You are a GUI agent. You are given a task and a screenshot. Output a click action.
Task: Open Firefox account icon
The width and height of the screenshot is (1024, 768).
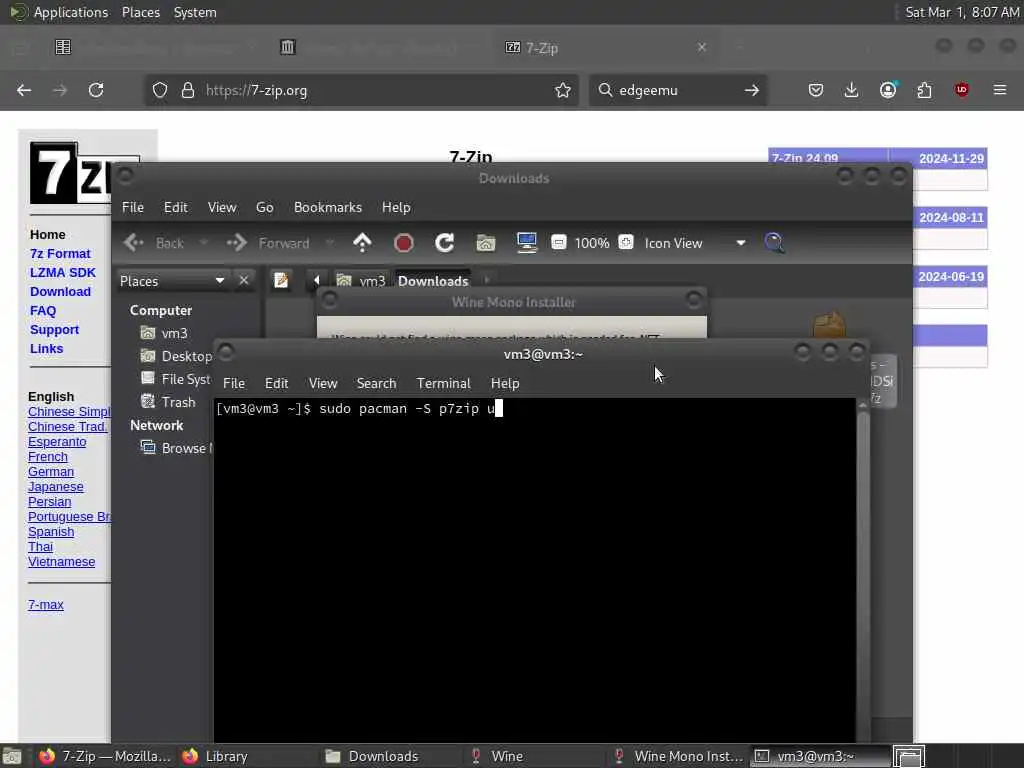coord(888,90)
